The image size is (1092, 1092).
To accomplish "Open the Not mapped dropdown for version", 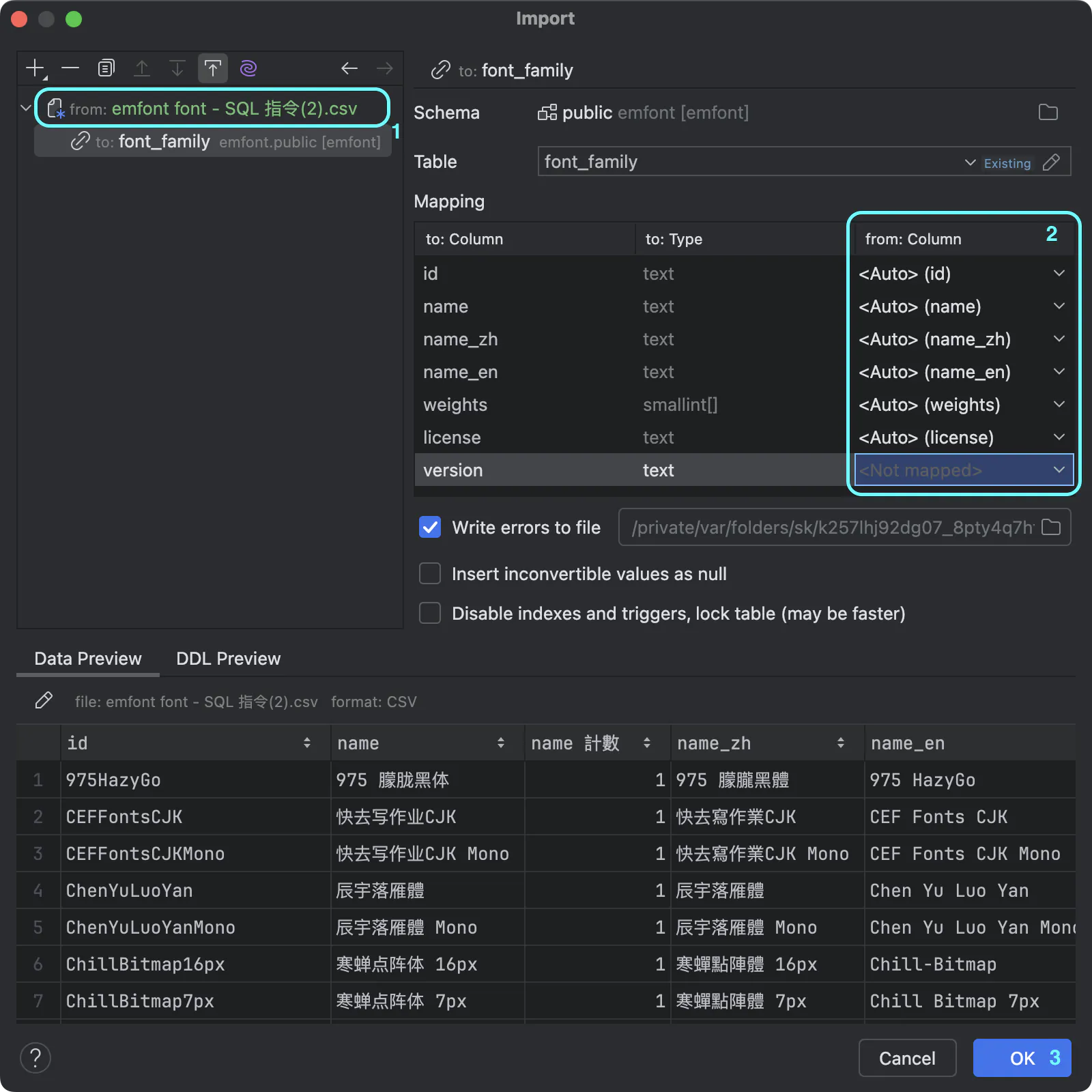I will (x=964, y=470).
